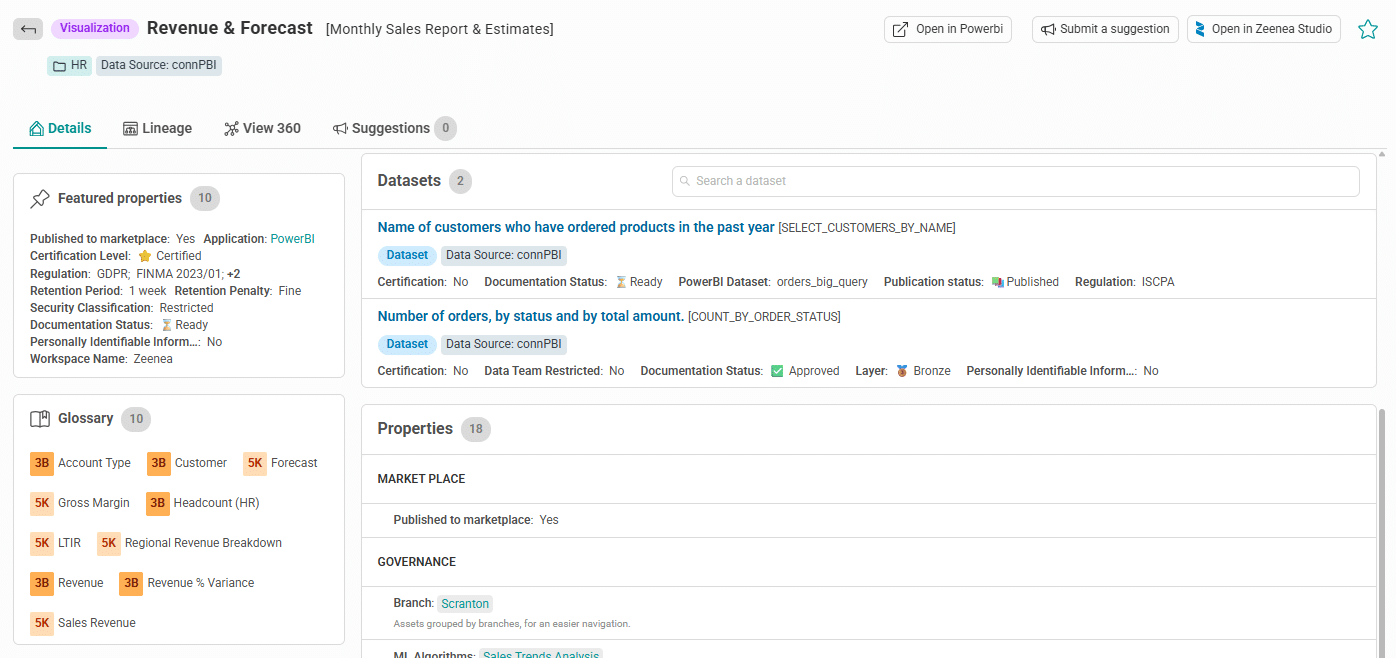Click the back arrow icon
The image size is (1396, 658).
(28, 29)
